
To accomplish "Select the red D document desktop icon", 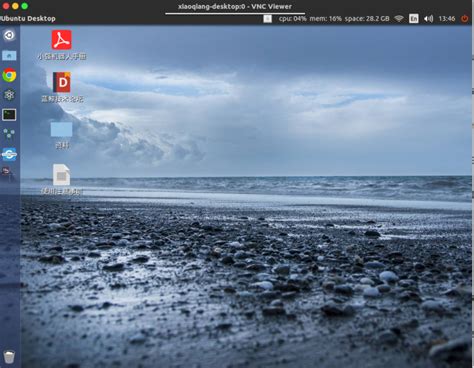I will (62, 87).
